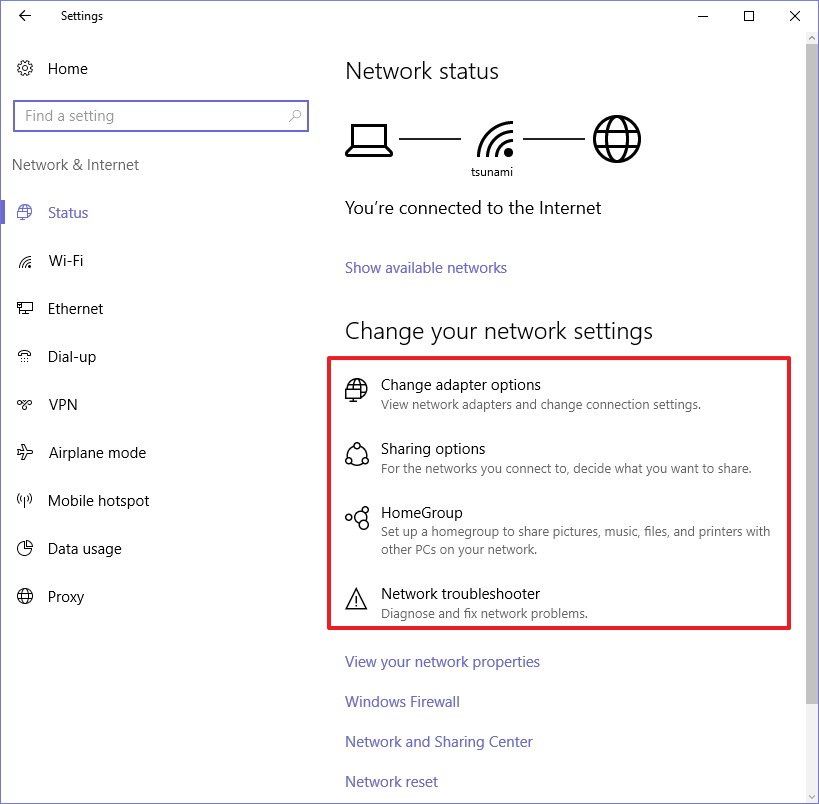Click the Airplane mode plane icon
Image resolution: width=819 pixels, height=804 pixels.
coord(25,452)
